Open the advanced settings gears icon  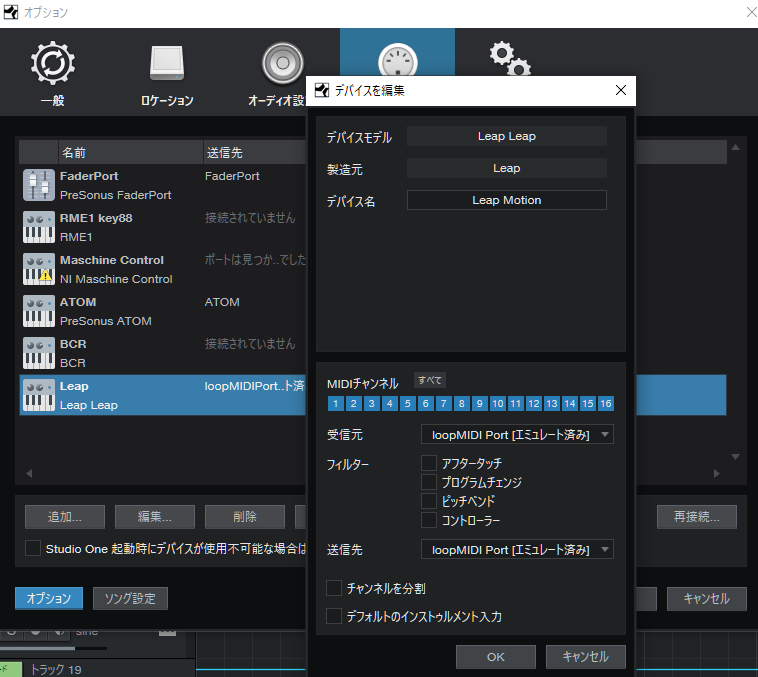pyautogui.click(x=510, y=59)
